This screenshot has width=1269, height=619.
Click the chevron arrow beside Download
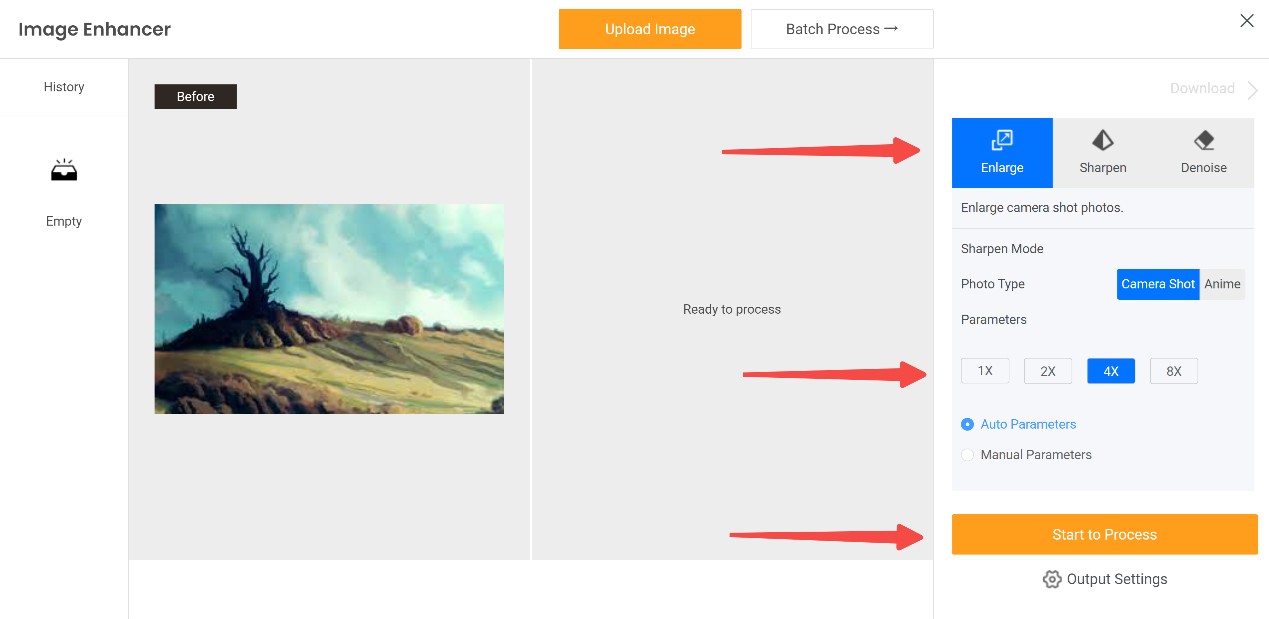[x=1253, y=90]
